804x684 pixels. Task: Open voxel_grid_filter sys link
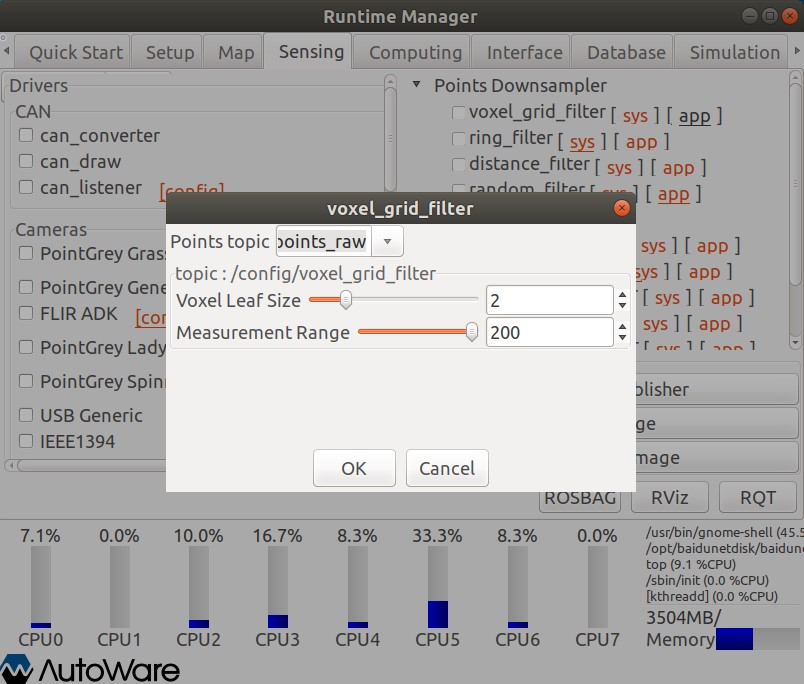tap(635, 116)
